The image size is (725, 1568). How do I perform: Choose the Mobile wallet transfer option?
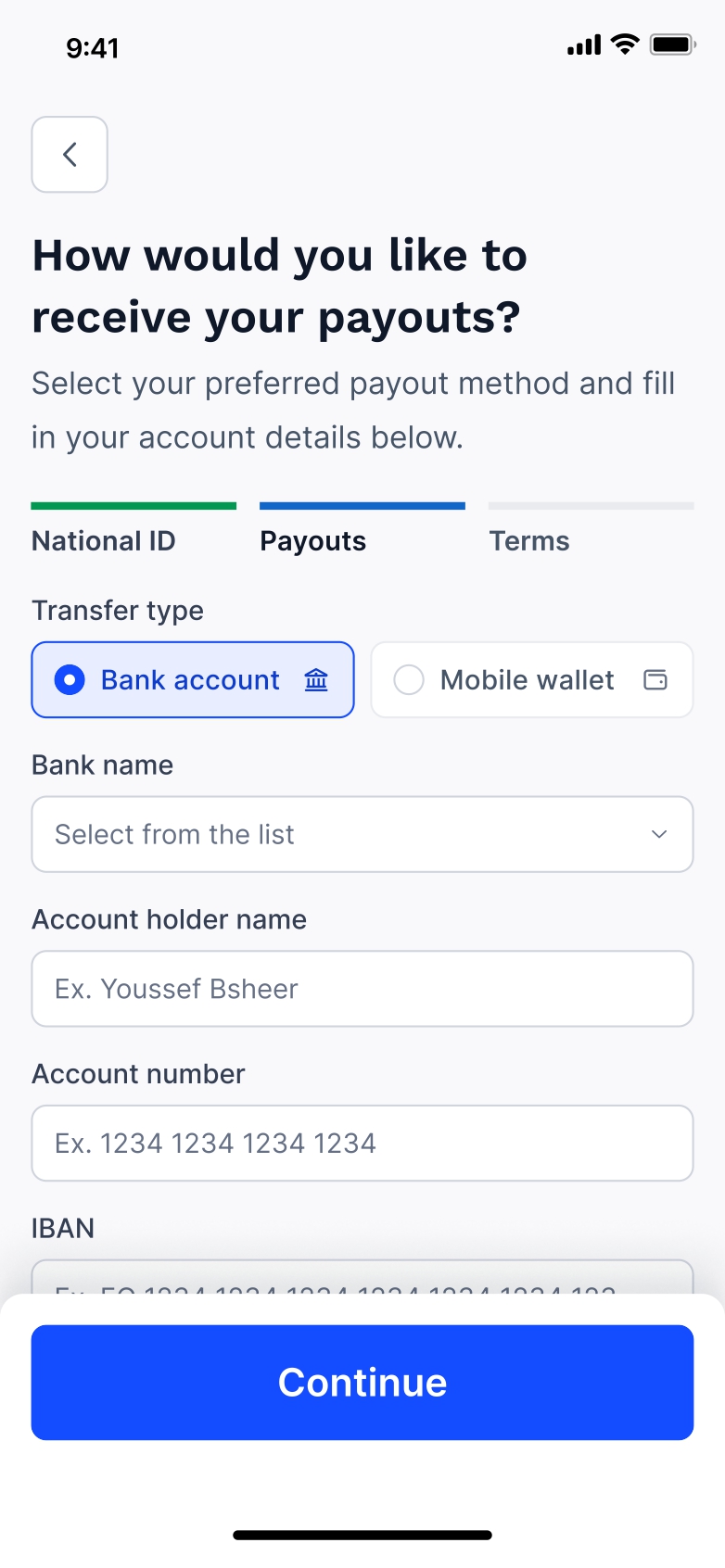pyautogui.click(x=528, y=680)
